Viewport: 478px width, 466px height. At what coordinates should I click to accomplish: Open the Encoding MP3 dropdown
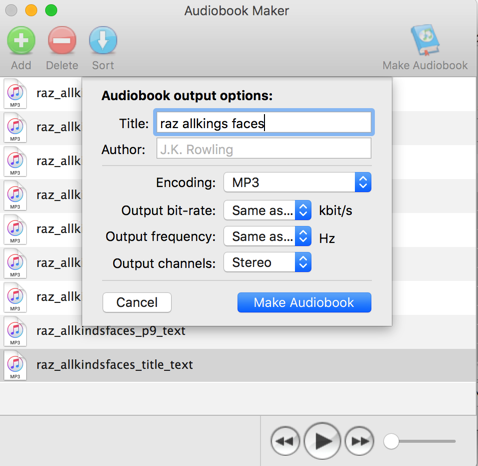297,182
